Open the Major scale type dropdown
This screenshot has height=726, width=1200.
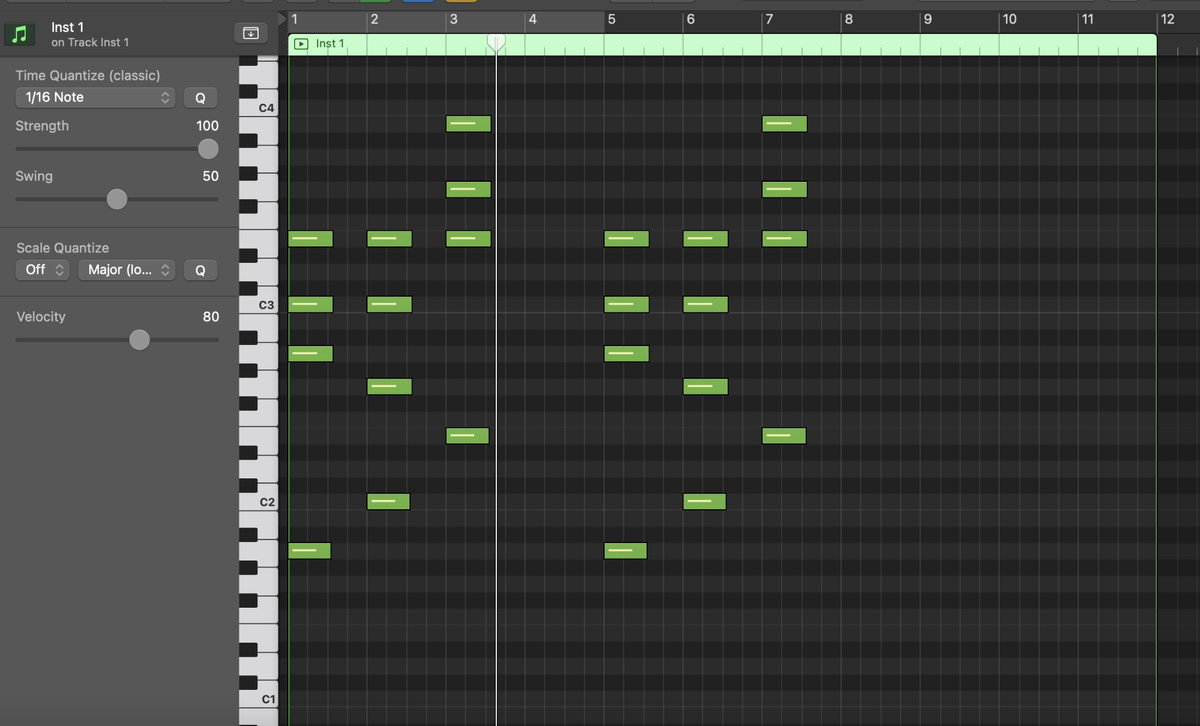point(127,270)
